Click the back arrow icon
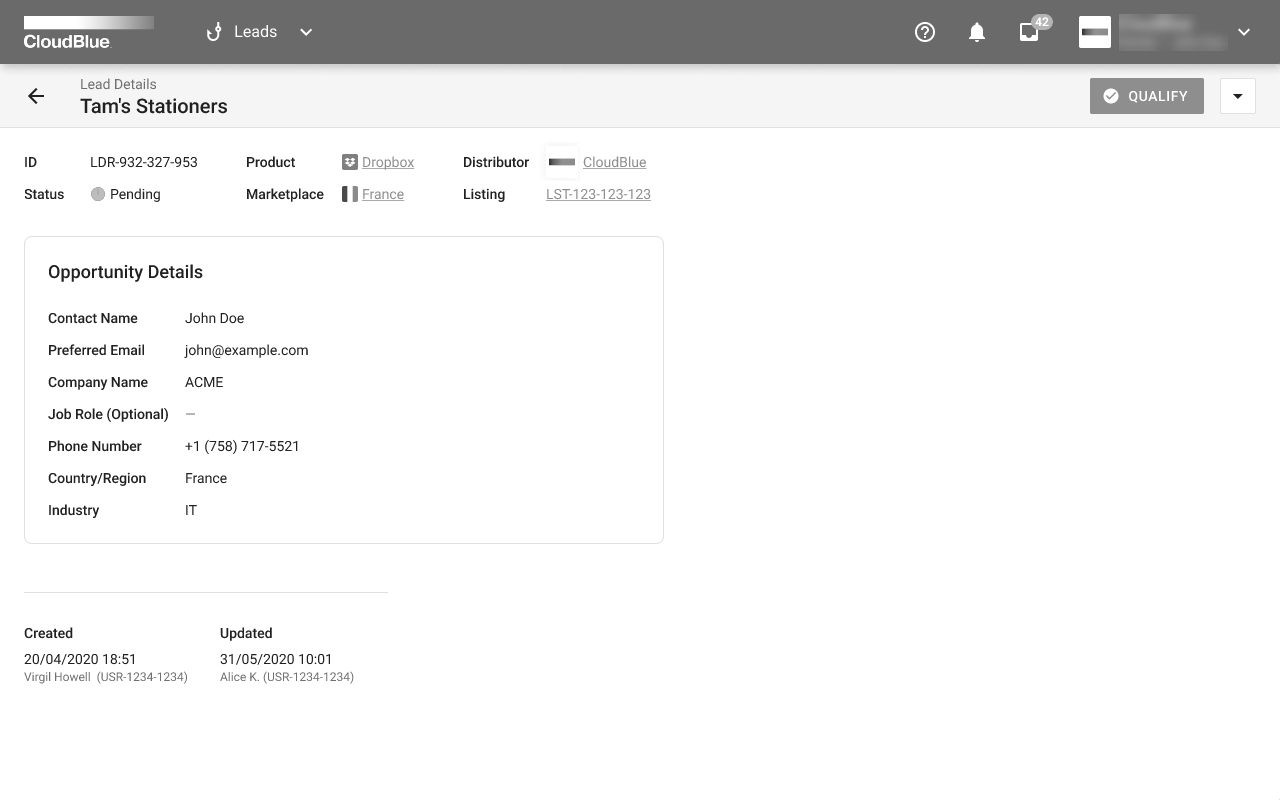 (x=36, y=96)
